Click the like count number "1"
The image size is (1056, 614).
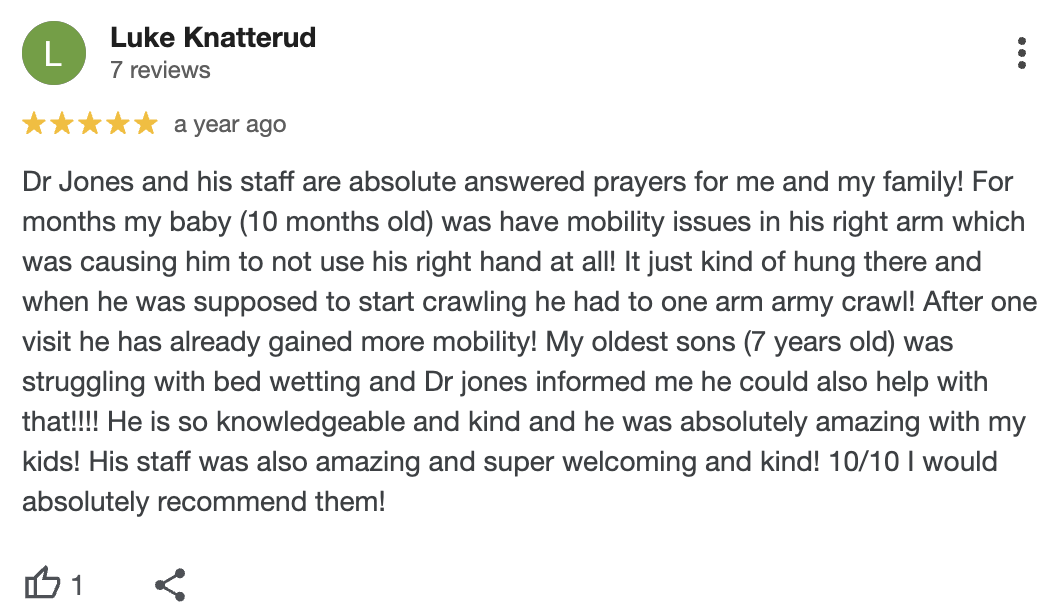77,585
